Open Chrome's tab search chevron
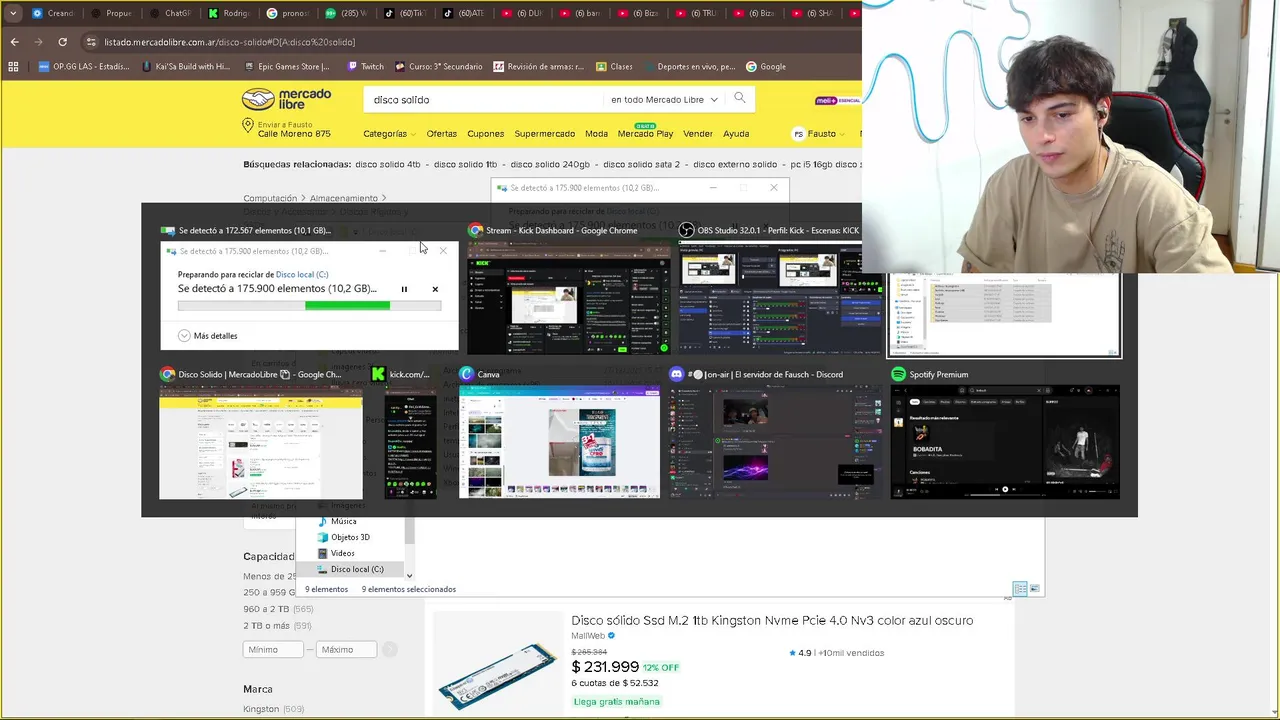 (13, 13)
